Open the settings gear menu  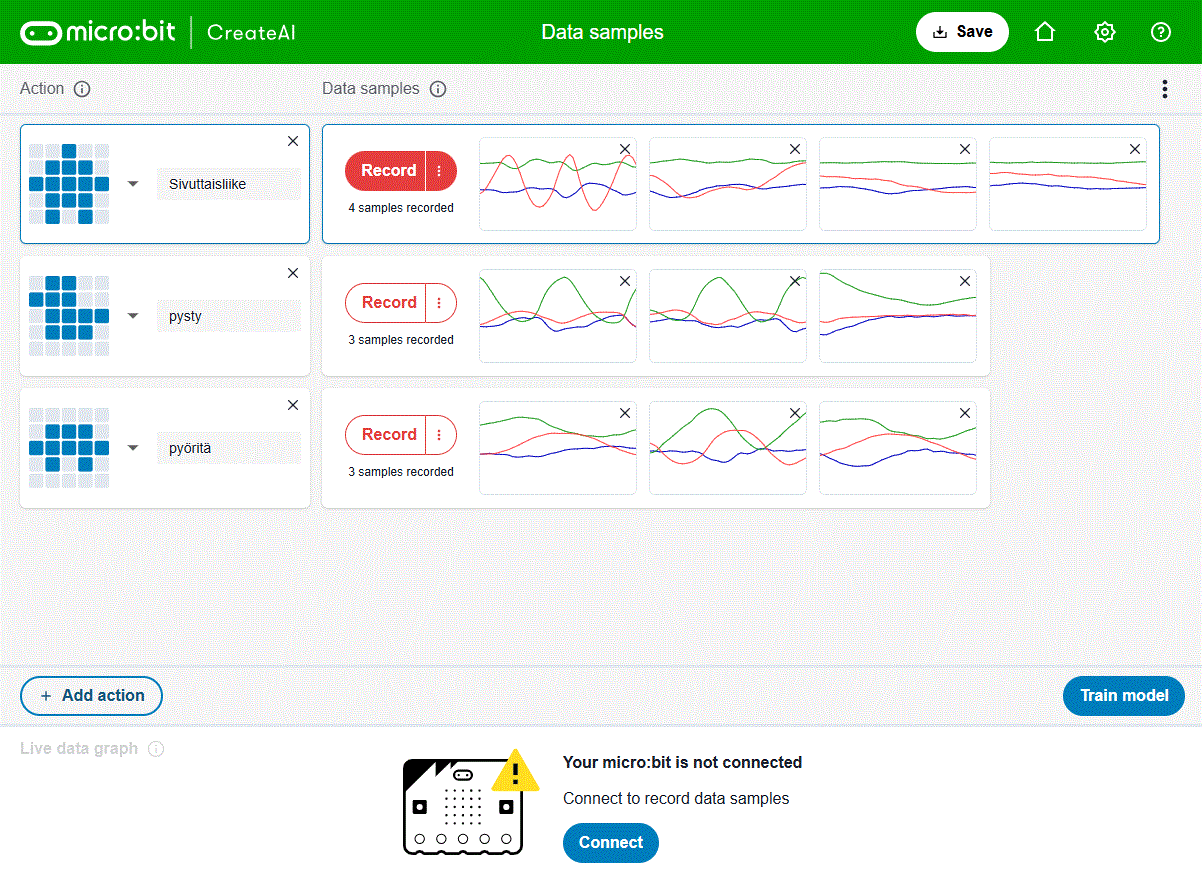click(1104, 32)
